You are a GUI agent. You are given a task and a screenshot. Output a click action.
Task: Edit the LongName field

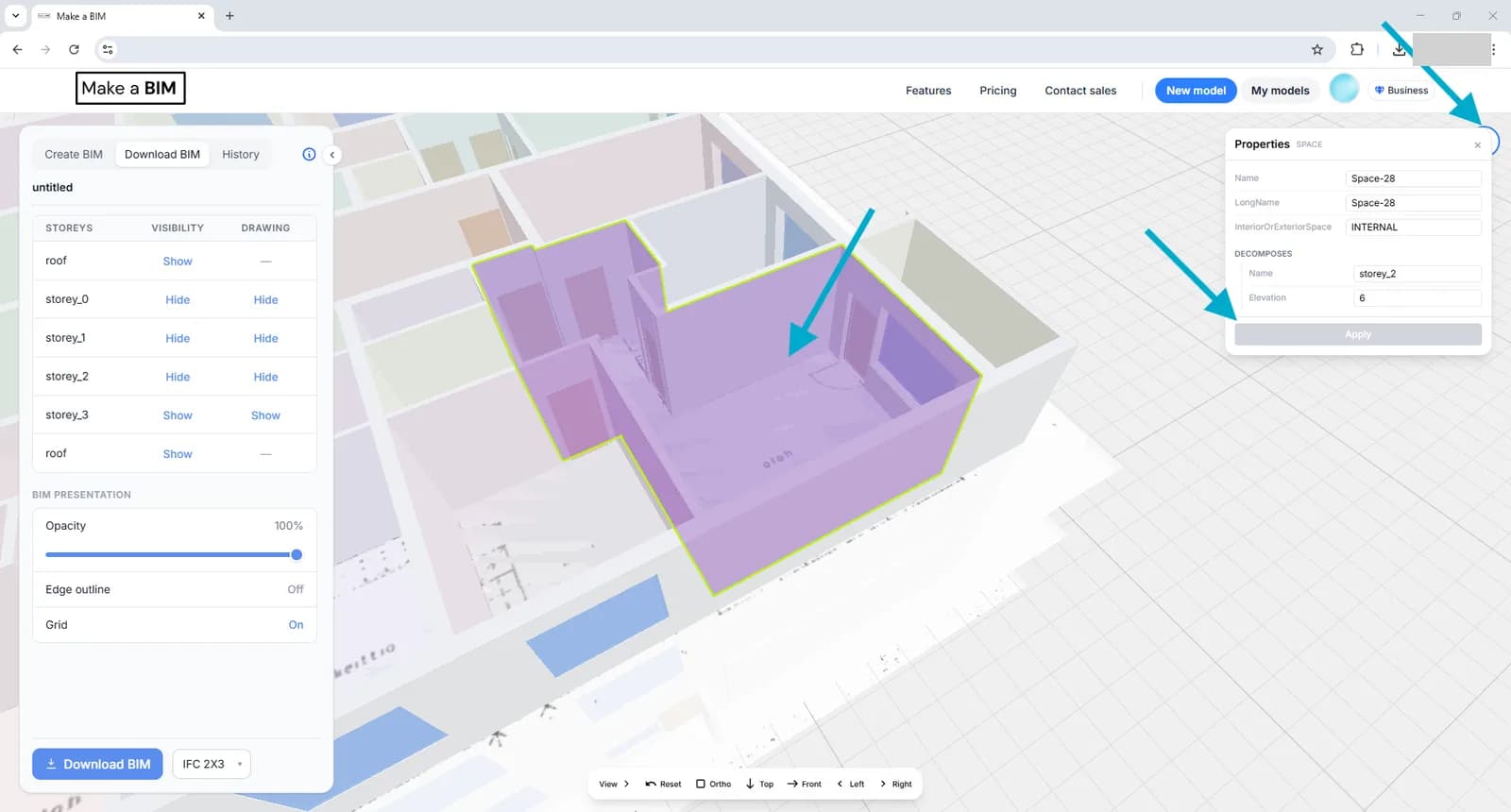[x=1413, y=203]
